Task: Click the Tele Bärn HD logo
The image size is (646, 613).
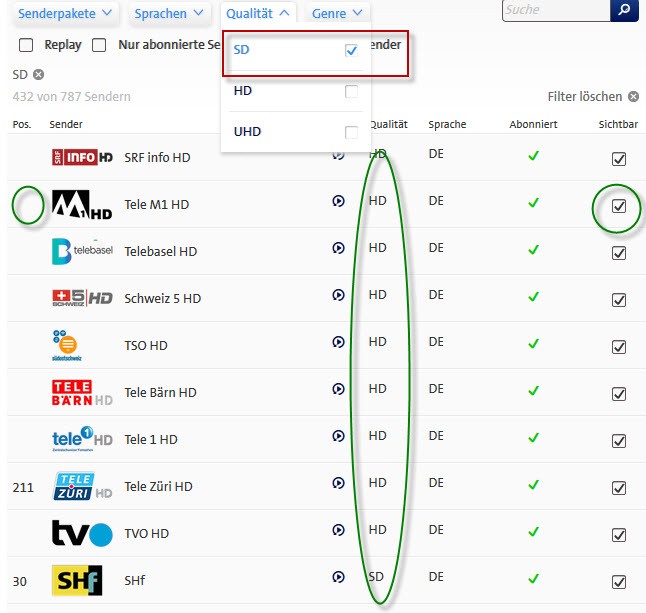Action: coord(81,391)
